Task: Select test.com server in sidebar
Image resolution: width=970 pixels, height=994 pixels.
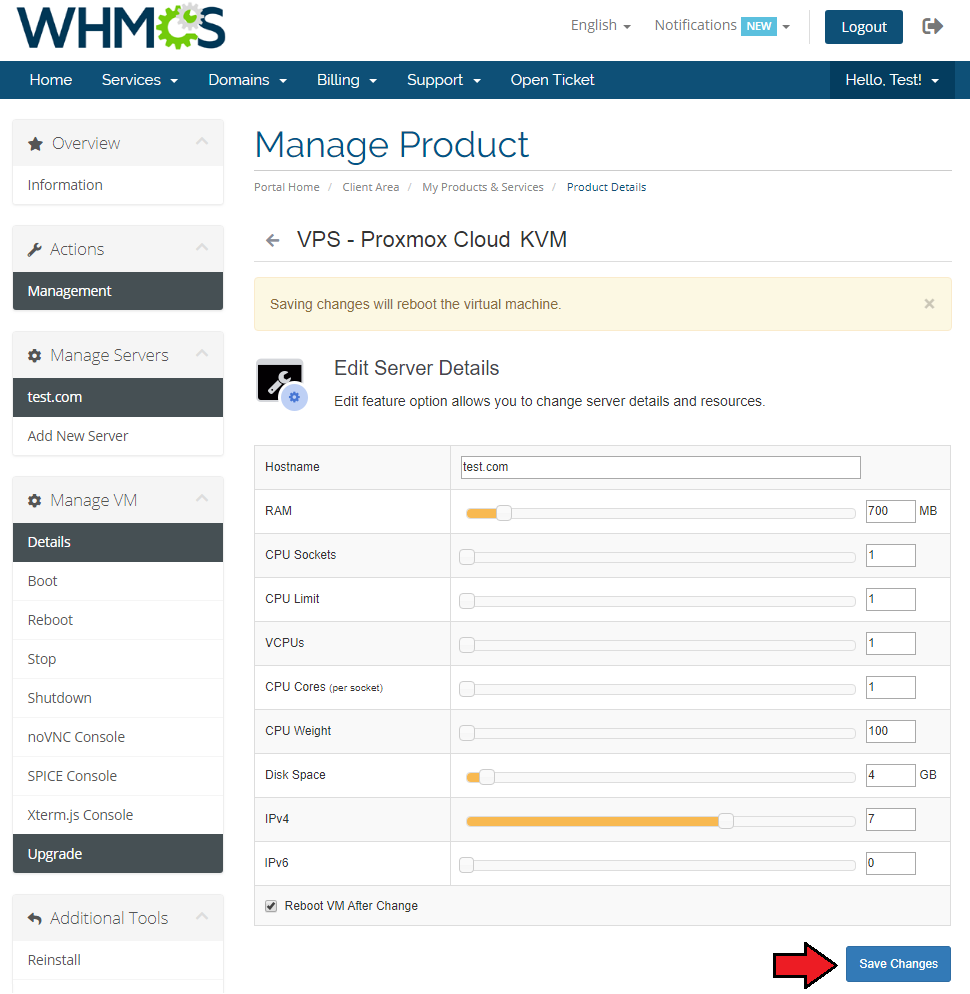Action: 118,397
